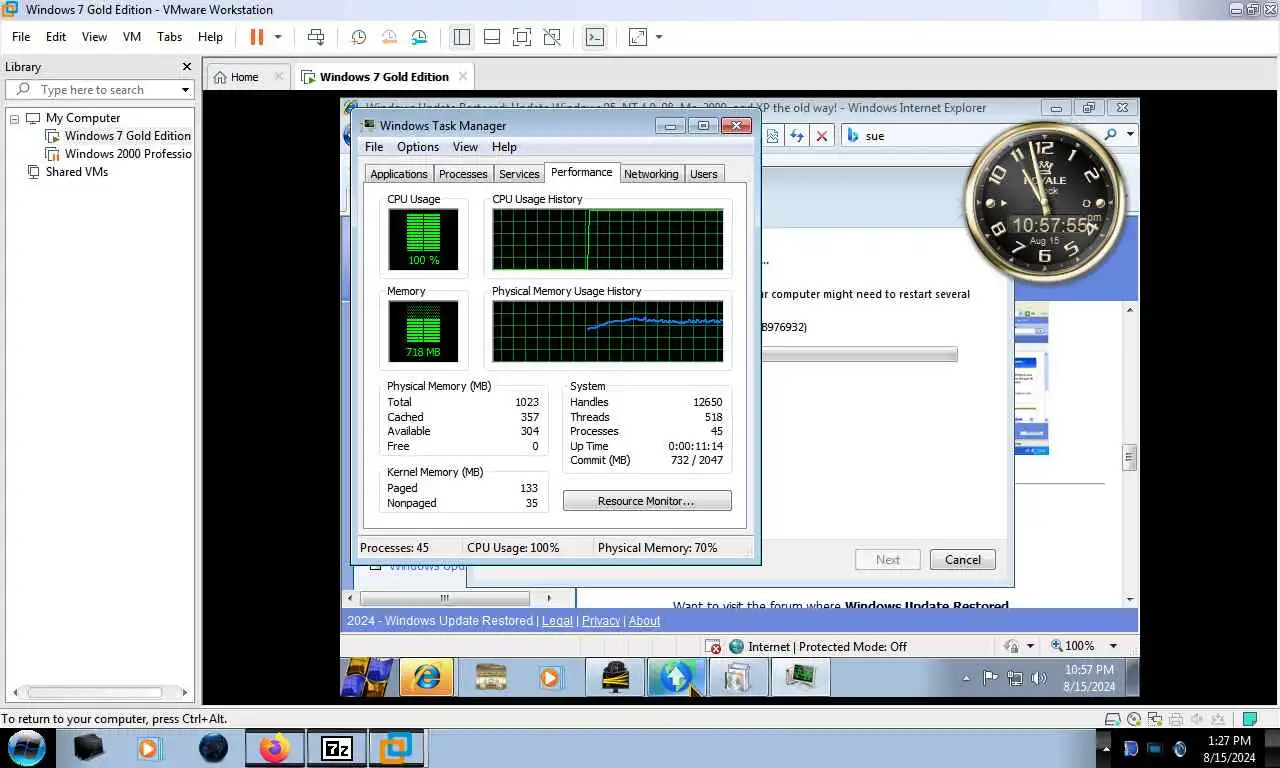Click the host Start orb
Image resolution: width=1280 pixels, height=768 pixels.
[27, 748]
